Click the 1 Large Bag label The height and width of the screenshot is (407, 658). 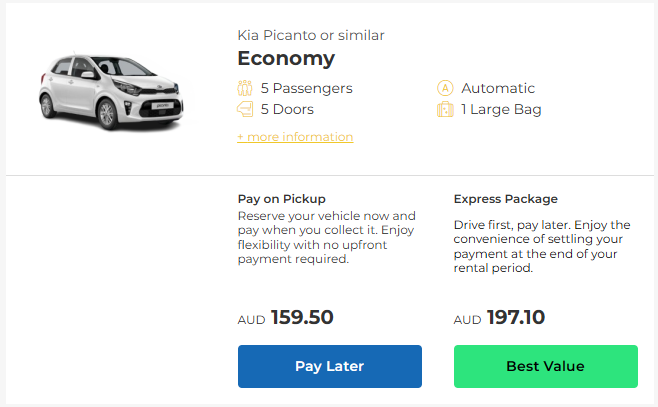501,110
